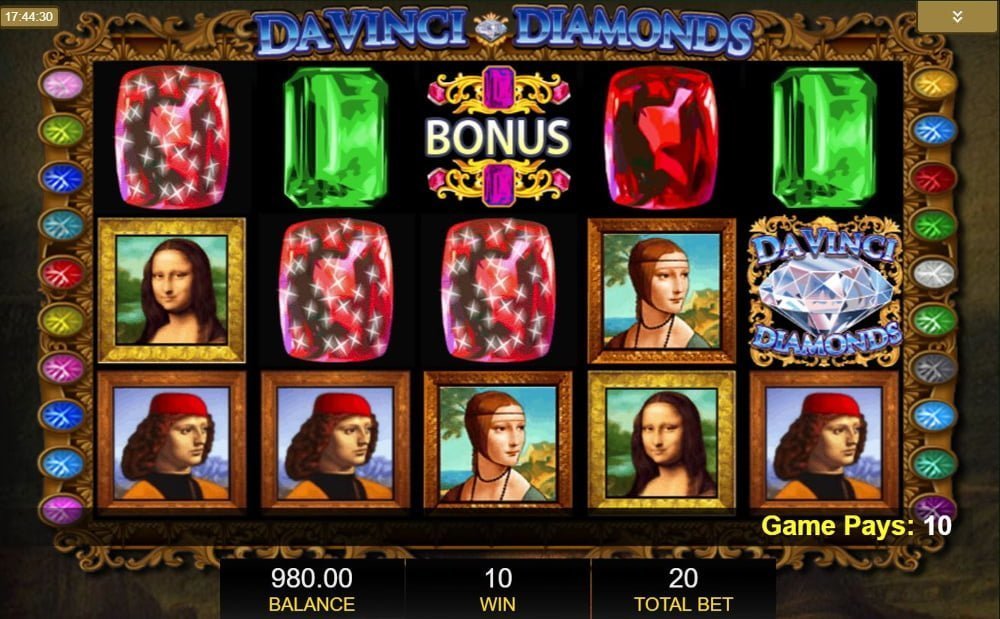Click Mona Lisa portrait in bottom row

661,442
